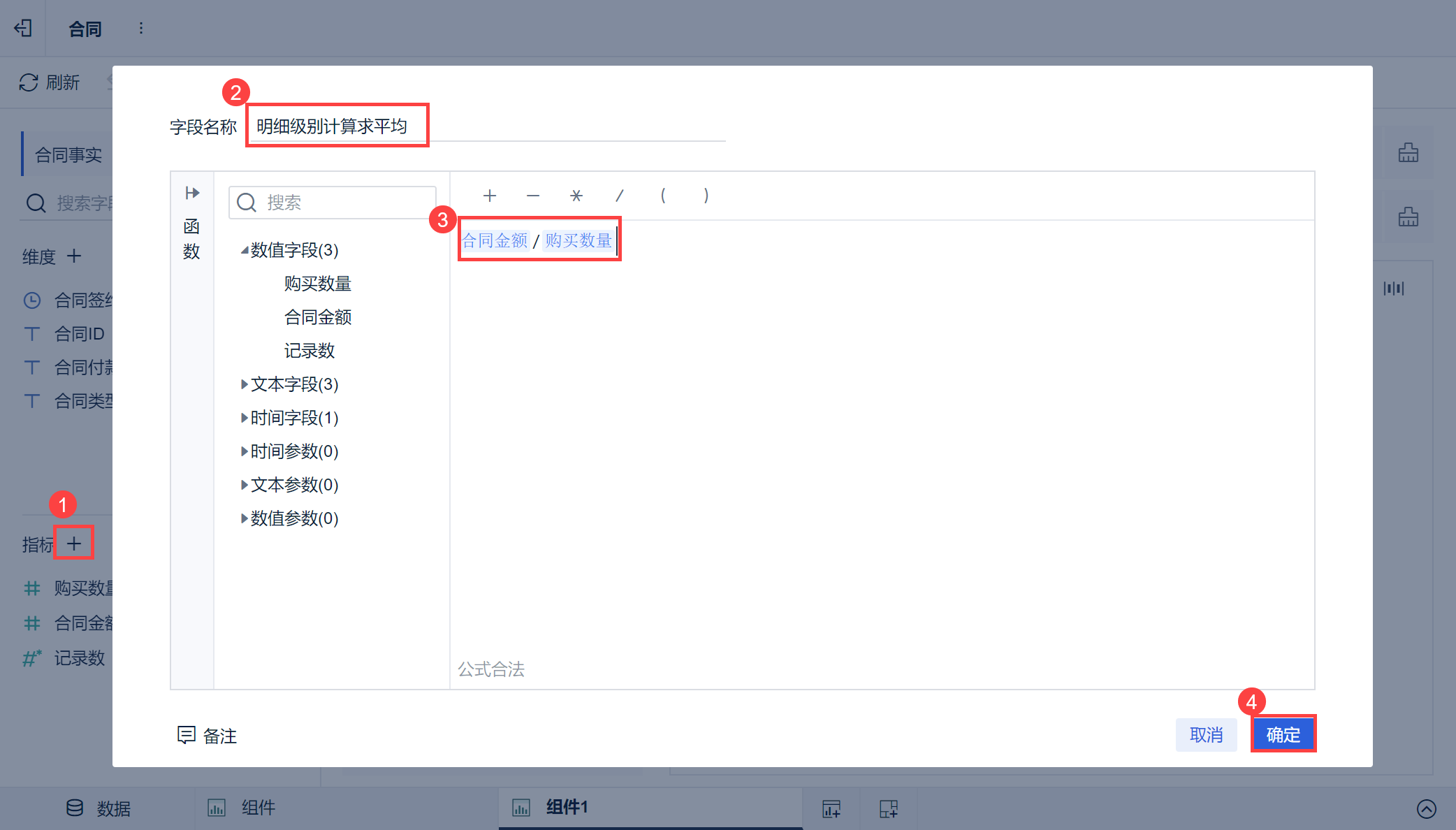1456x830 pixels.
Task: Insert the plus operator
Action: pyautogui.click(x=490, y=196)
